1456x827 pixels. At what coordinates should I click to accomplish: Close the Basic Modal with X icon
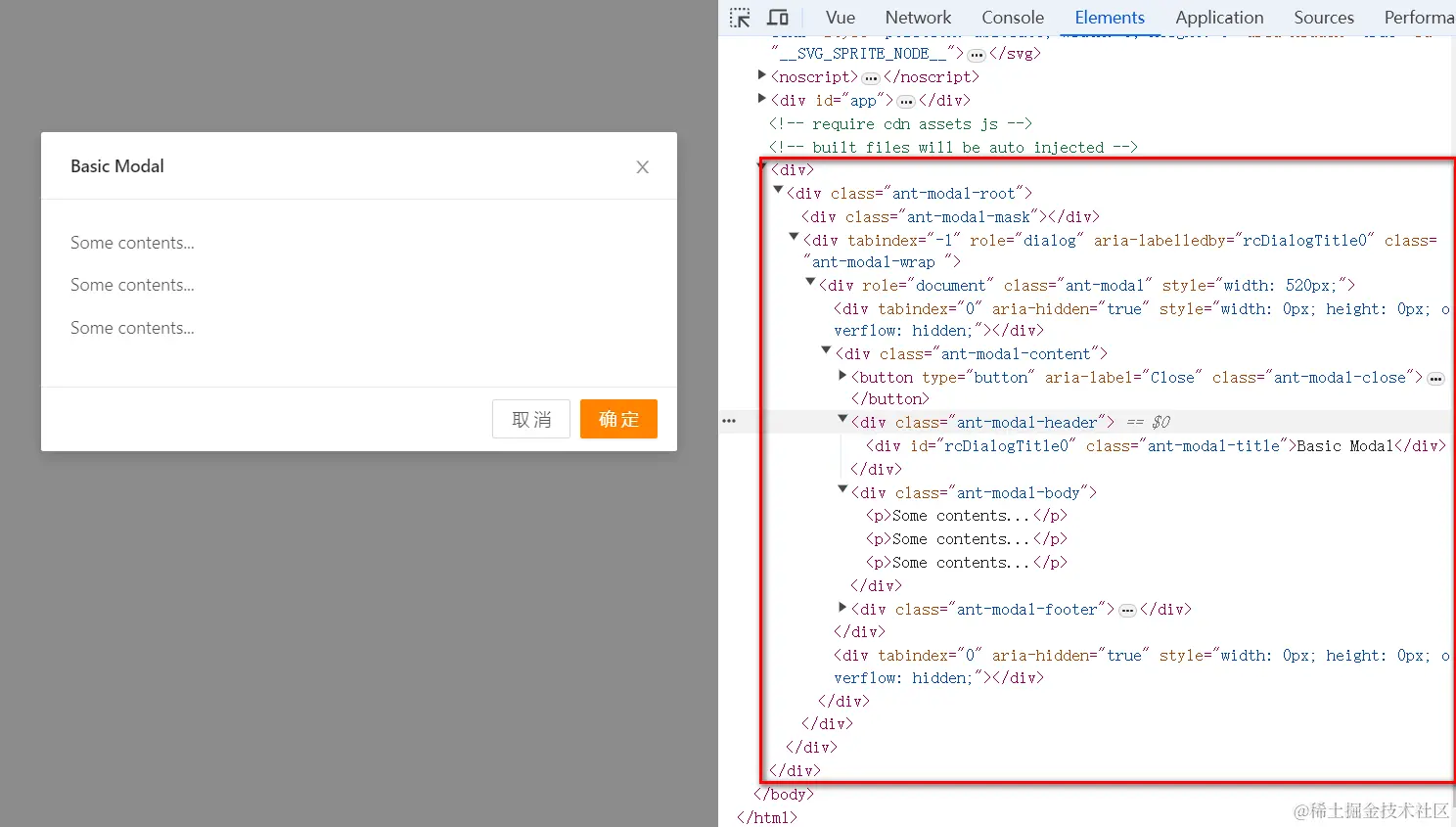[643, 167]
